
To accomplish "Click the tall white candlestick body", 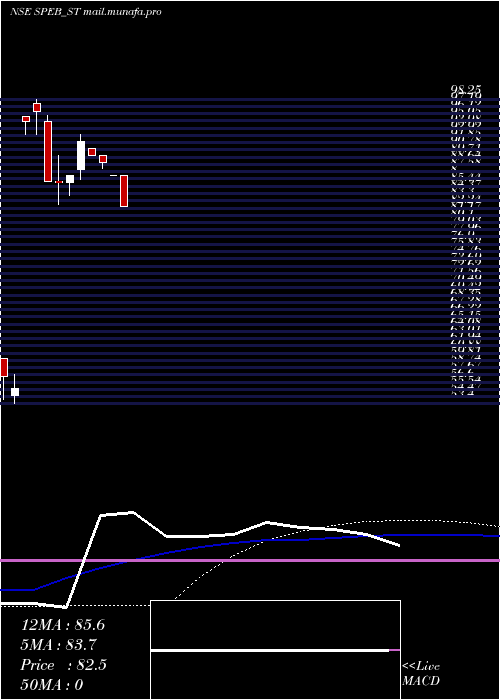I will (81, 155).
